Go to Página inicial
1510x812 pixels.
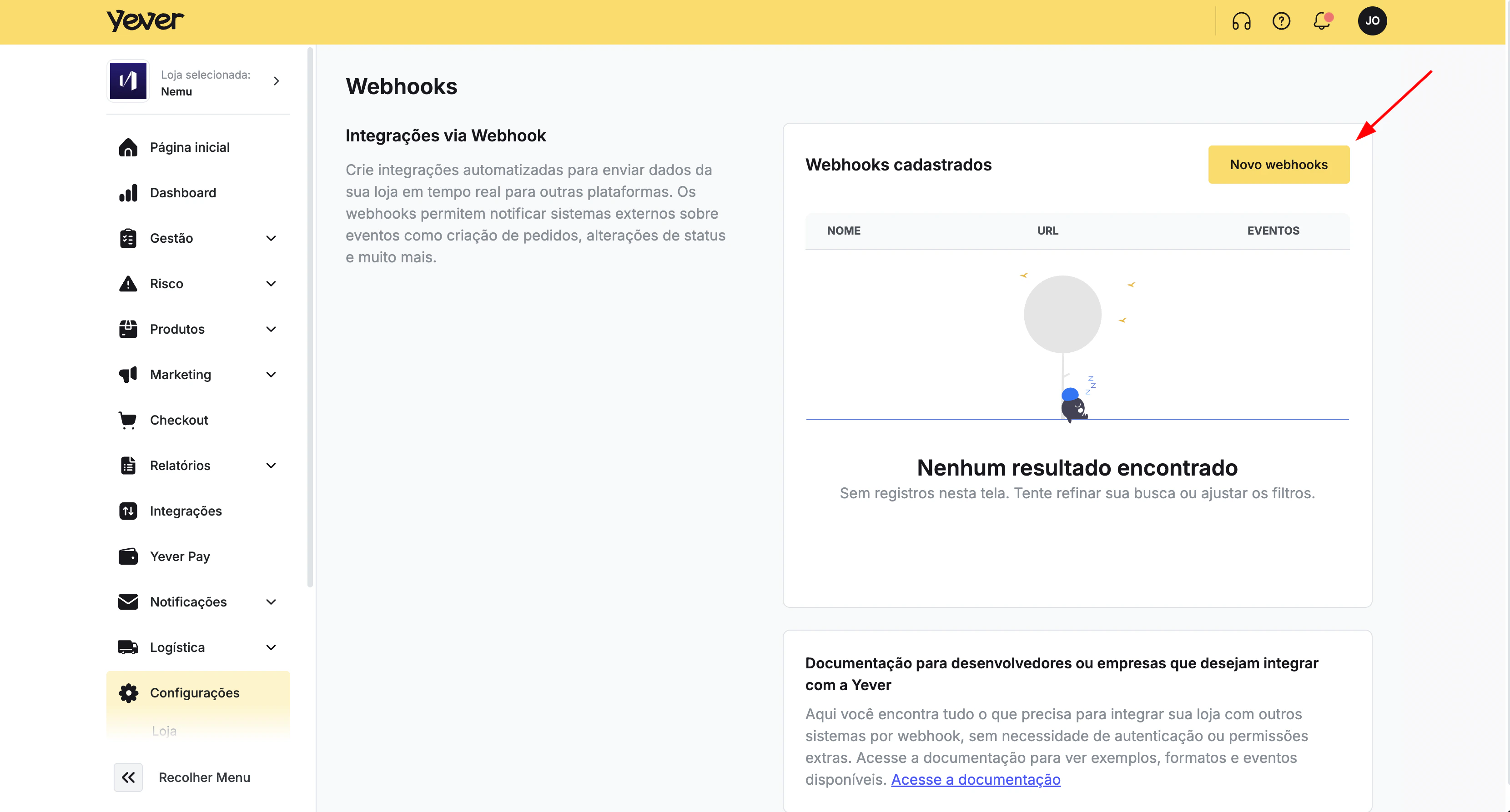click(189, 147)
